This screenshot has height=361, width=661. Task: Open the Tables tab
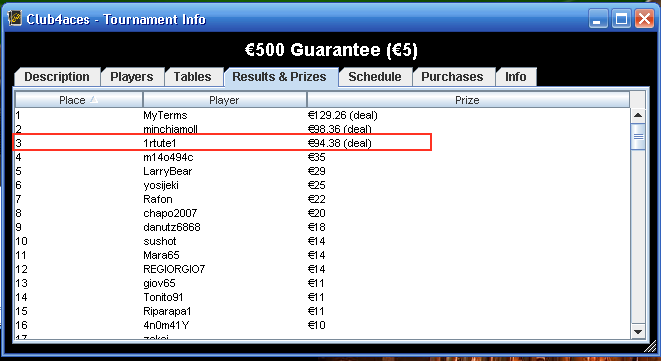tap(192, 77)
